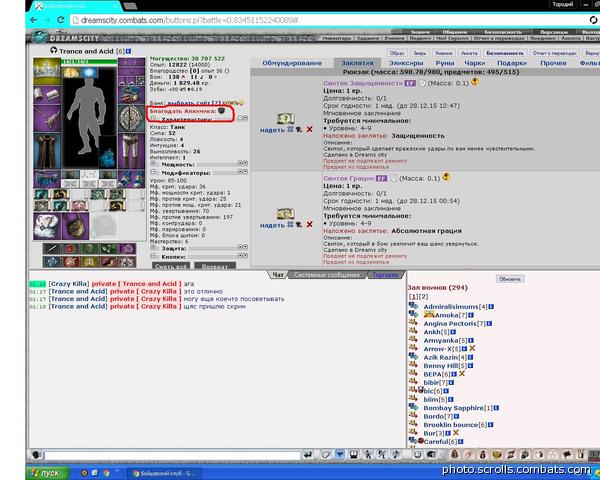This screenshot has height=480, width=600.
Task: Expand the Мощность section
Action: [x=154, y=164]
